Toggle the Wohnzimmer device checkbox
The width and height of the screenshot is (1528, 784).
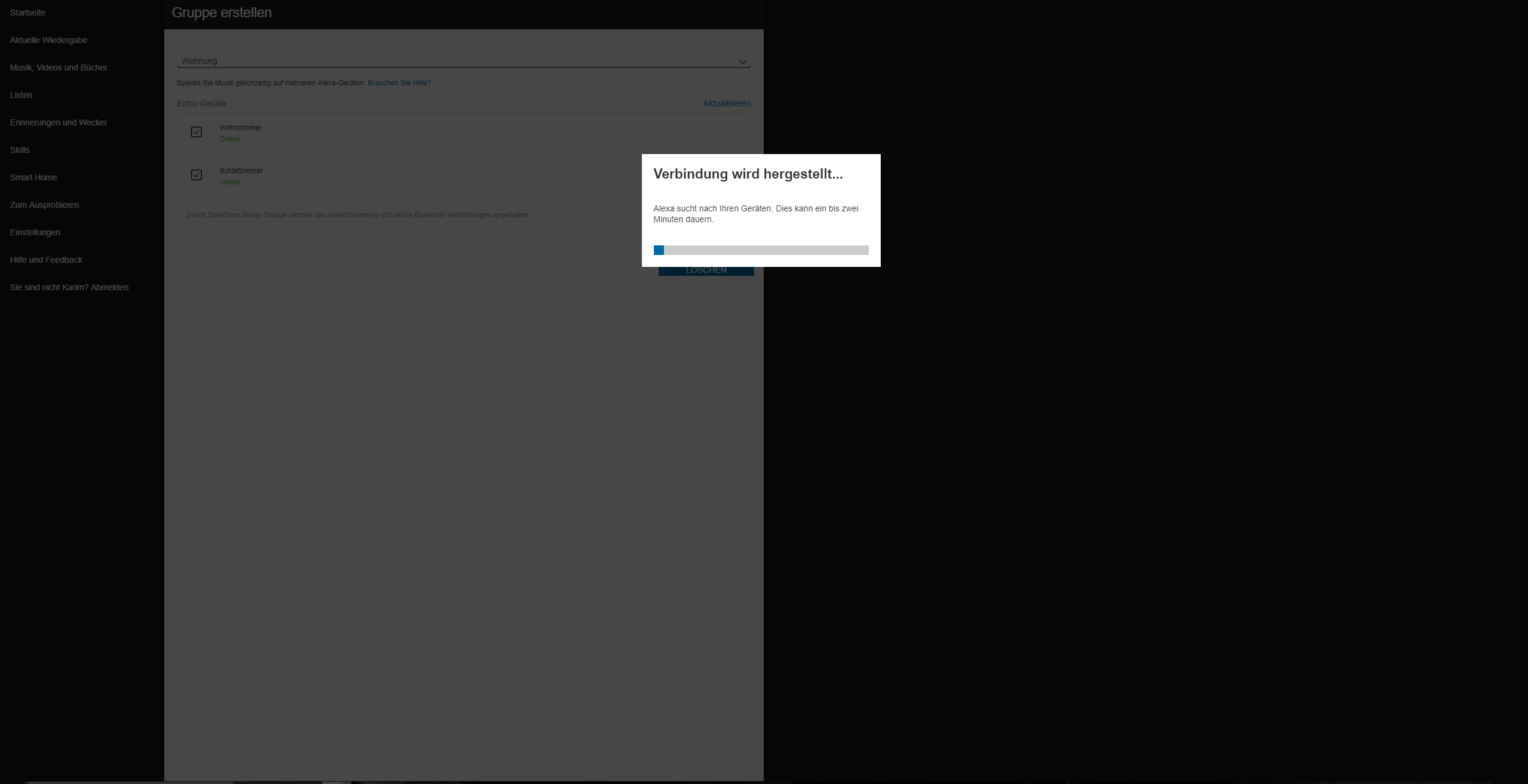pyautogui.click(x=196, y=132)
